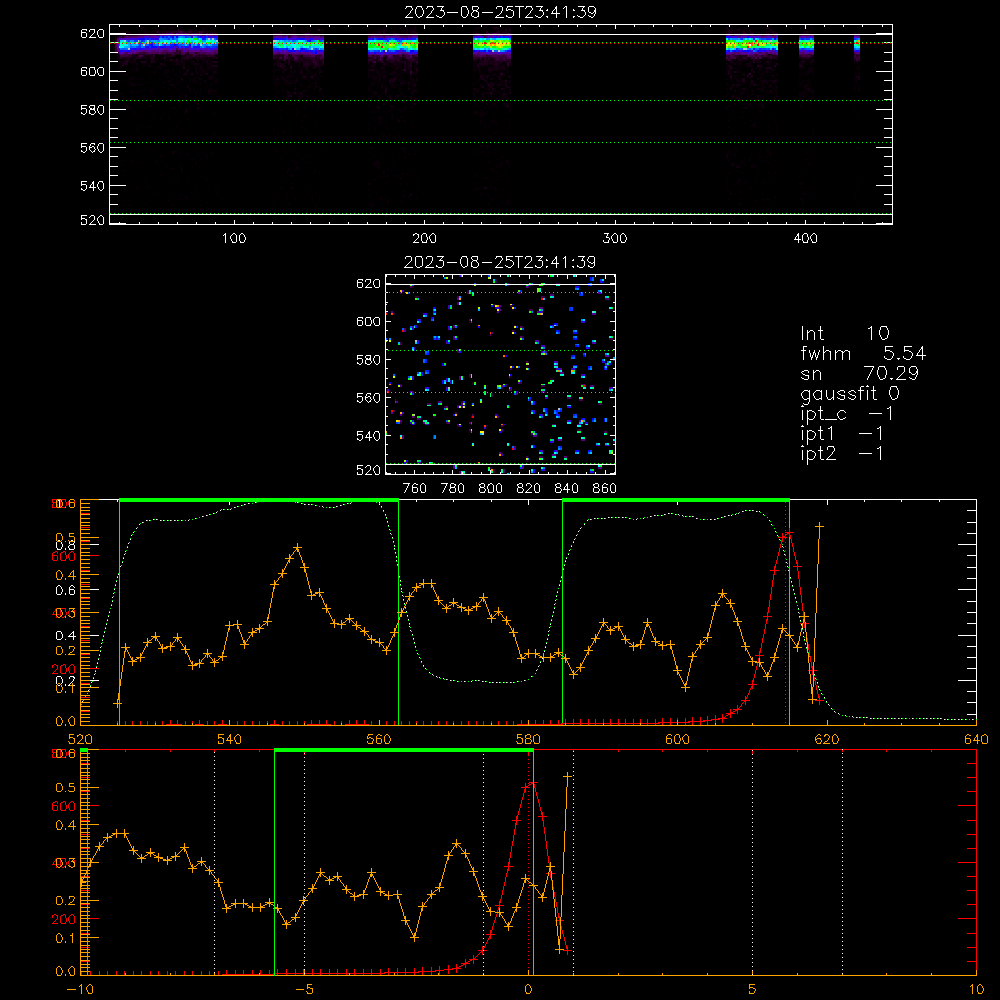The height and width of the screenshot is (1000, 1000).
Task: Click the 'ipt1 -1' parameter line
Action: (x=842, y=434)
